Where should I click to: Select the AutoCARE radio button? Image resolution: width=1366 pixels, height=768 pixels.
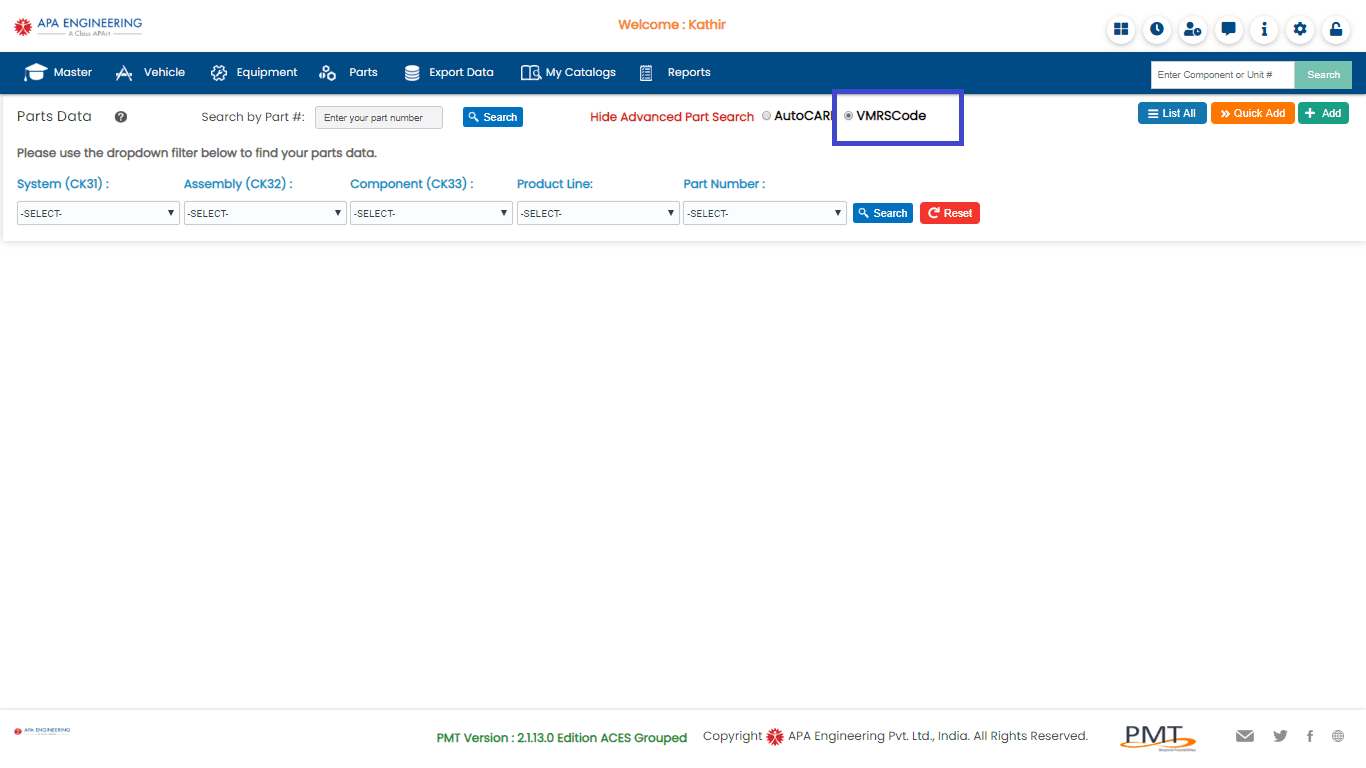(767, 116)
